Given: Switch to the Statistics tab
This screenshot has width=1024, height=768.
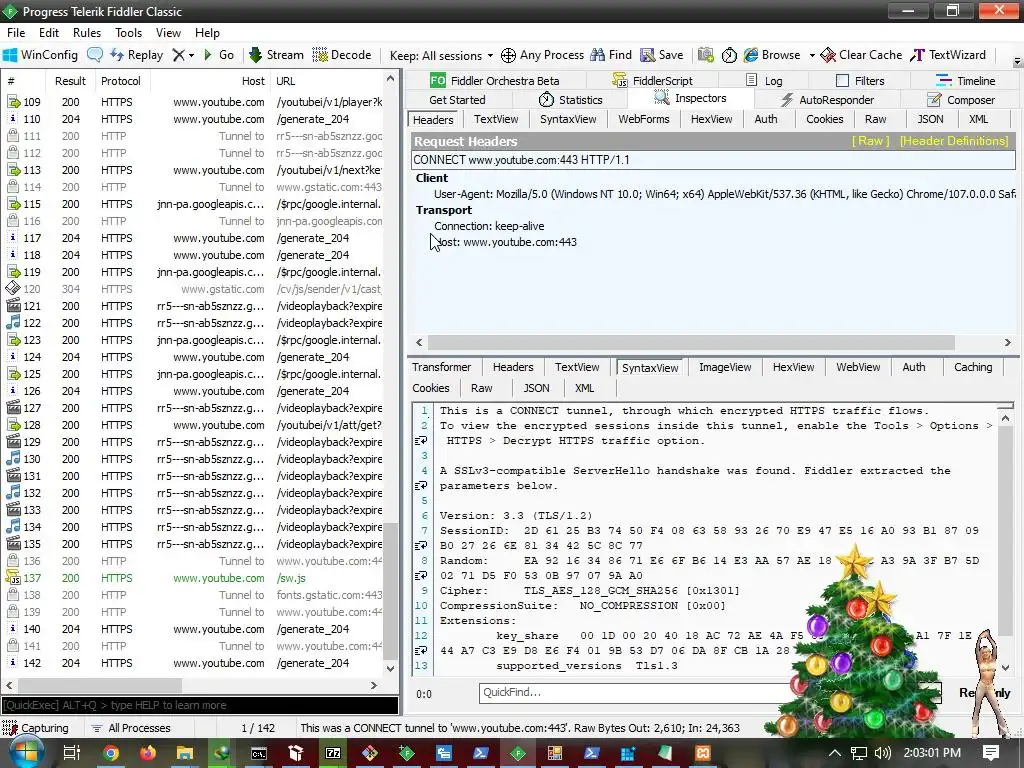Looking at the screenshot, I should pyautogui.click(x=570, y=100).
